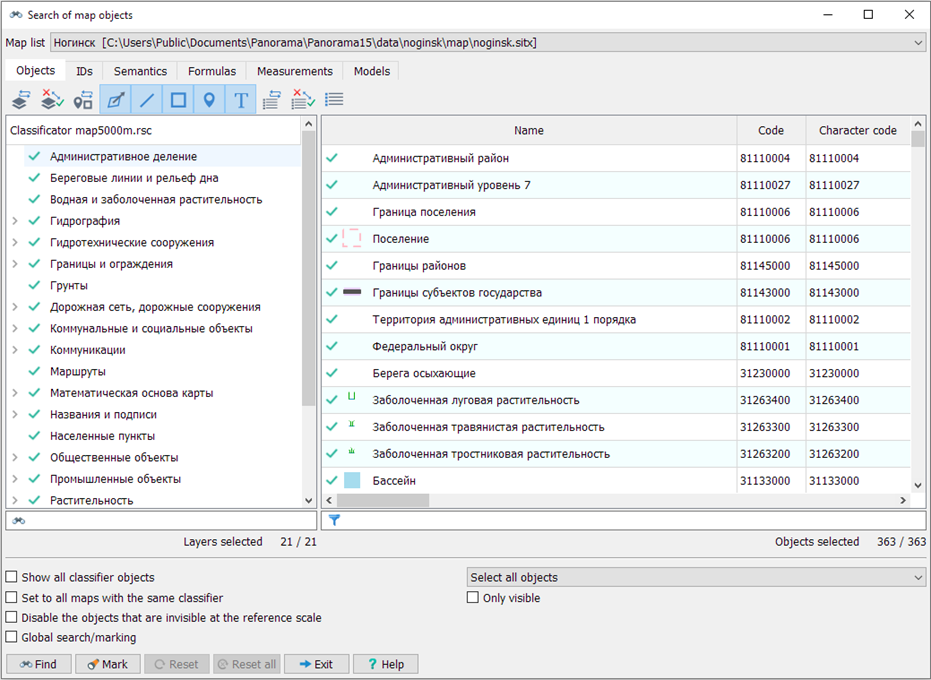Open the Map list dropdown
931x680 pixels.
918,43
